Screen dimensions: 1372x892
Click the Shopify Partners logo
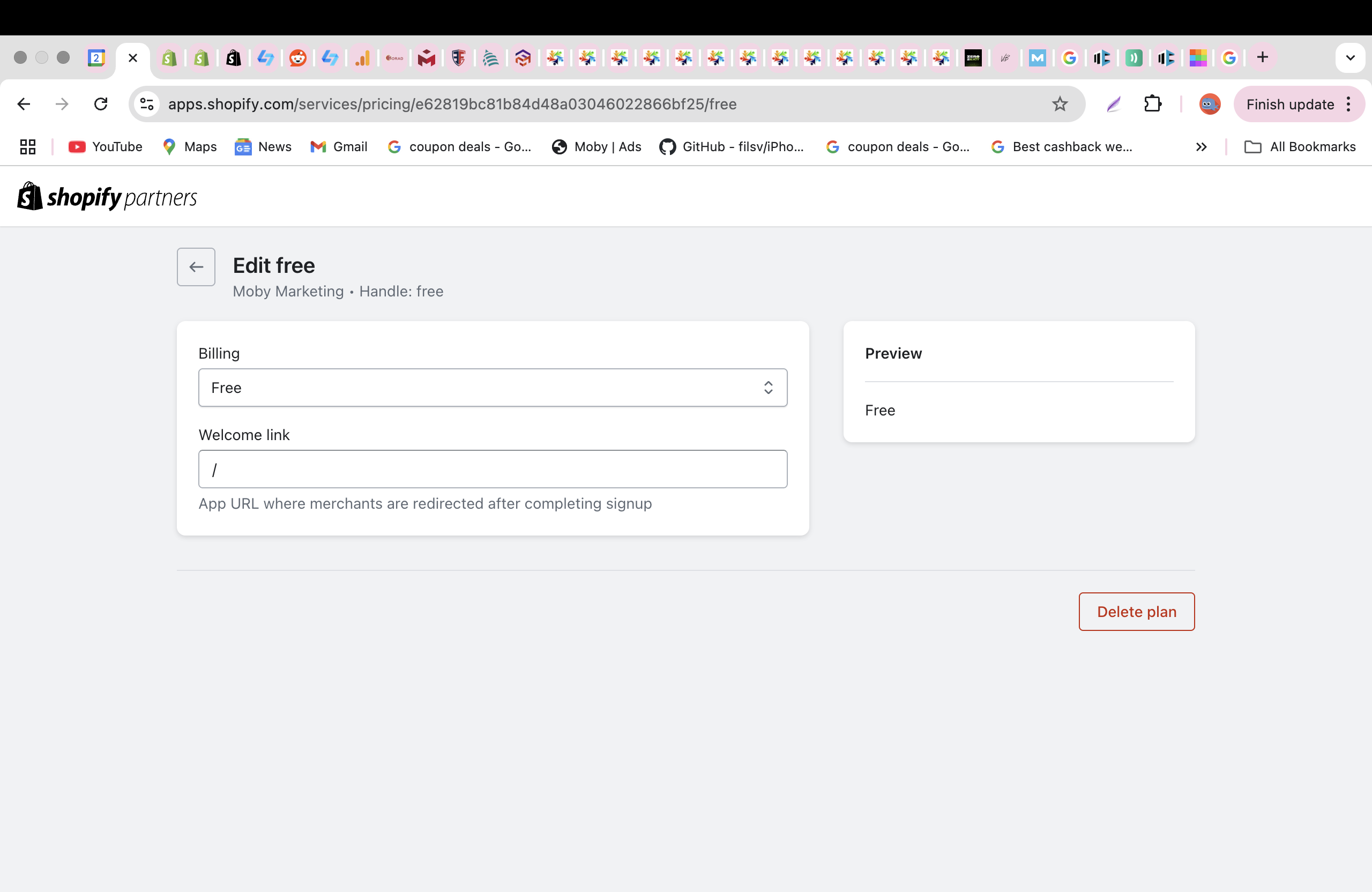point(107,197)
